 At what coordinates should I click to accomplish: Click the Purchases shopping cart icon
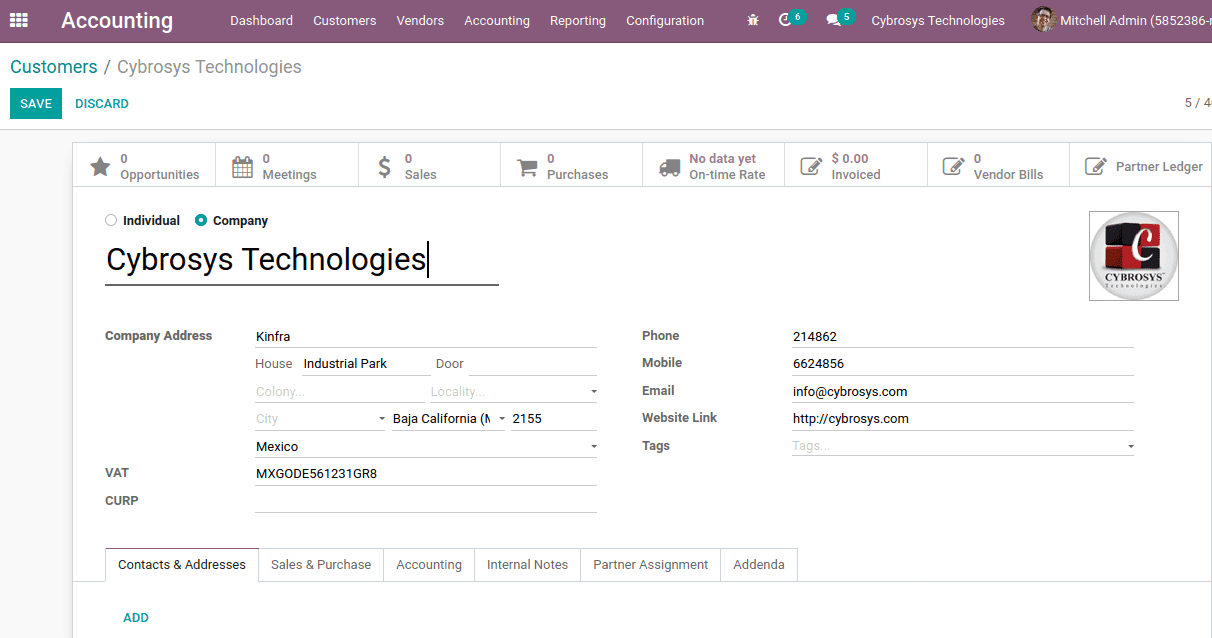(x=527, y=167)
